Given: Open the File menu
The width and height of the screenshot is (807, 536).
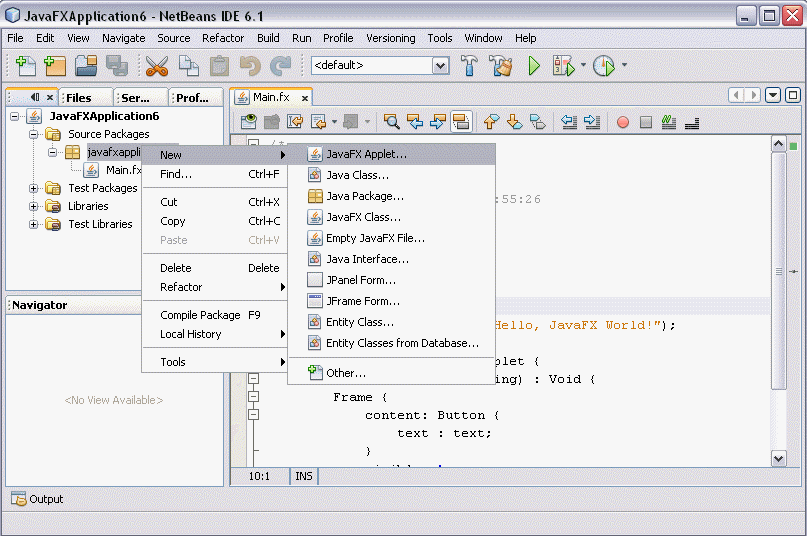Looking at the screenshot, I should click(x=15, y=38).
